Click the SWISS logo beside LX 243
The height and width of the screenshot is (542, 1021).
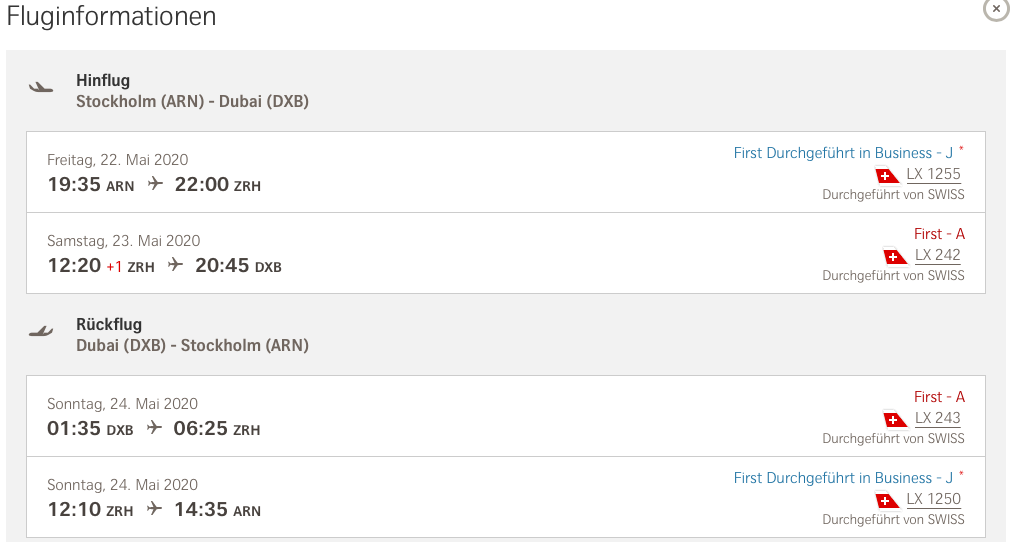pos(895,419)
